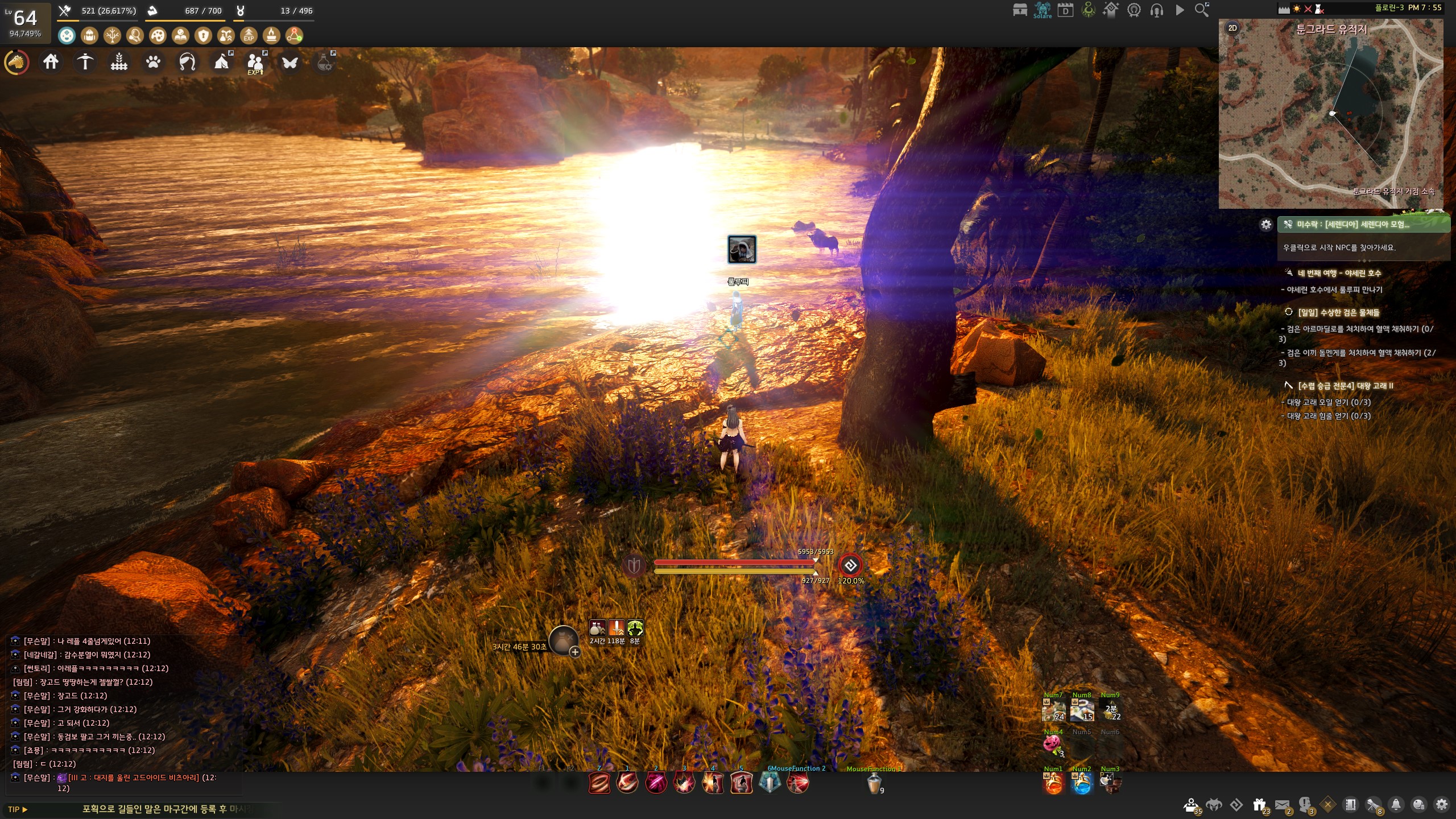Toggle the notification bell icon
Screen dimensions: 1456x819
click(1396, 805)
